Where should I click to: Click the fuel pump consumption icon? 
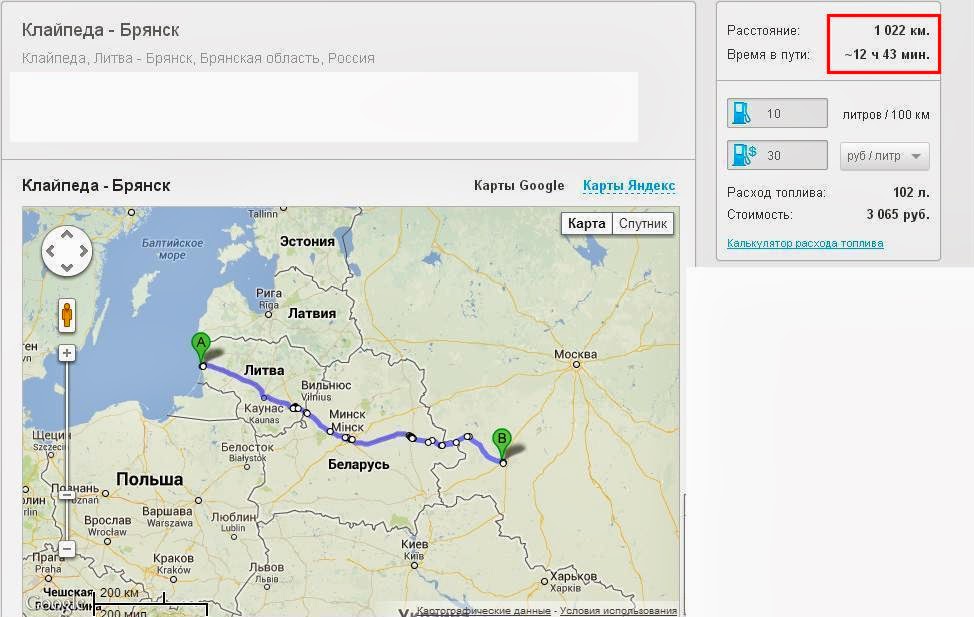tap(741, 113)
